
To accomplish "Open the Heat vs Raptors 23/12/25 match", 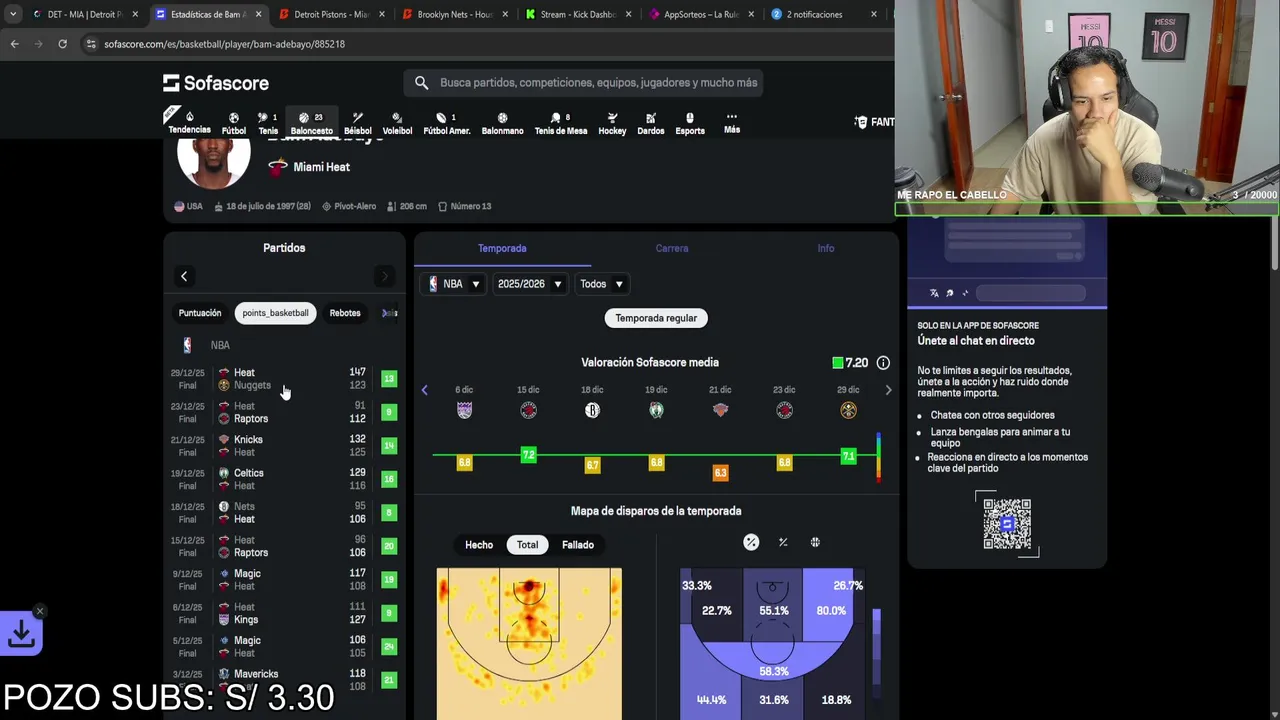I will pos(284,412).
